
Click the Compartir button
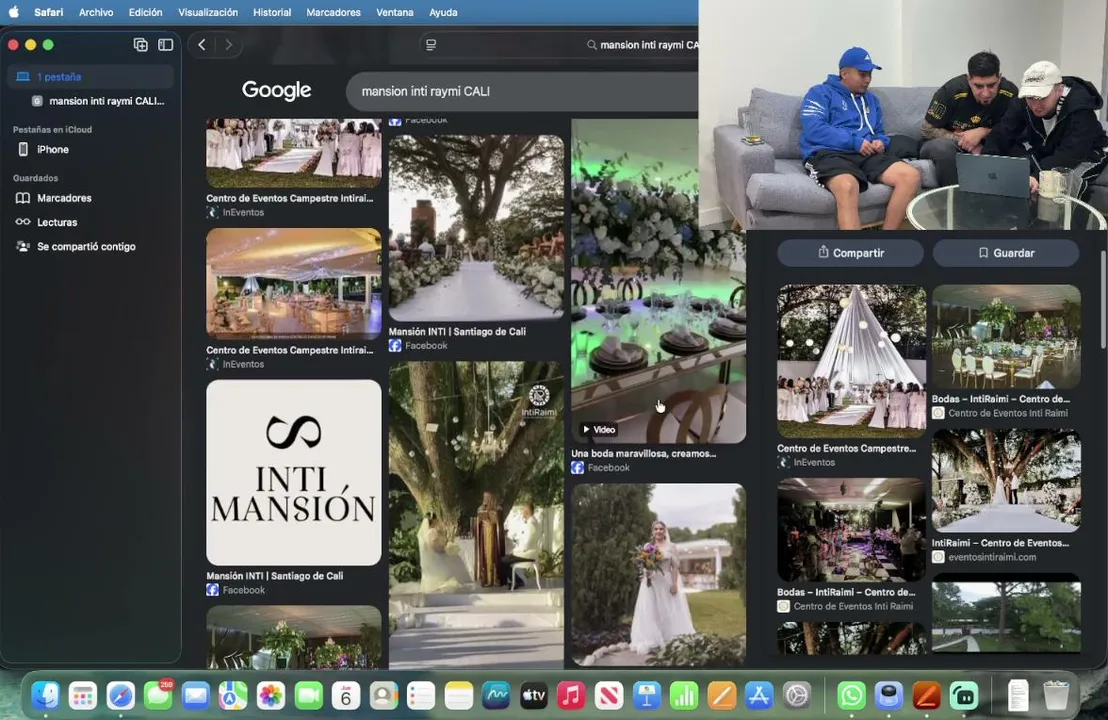point(851,253)
